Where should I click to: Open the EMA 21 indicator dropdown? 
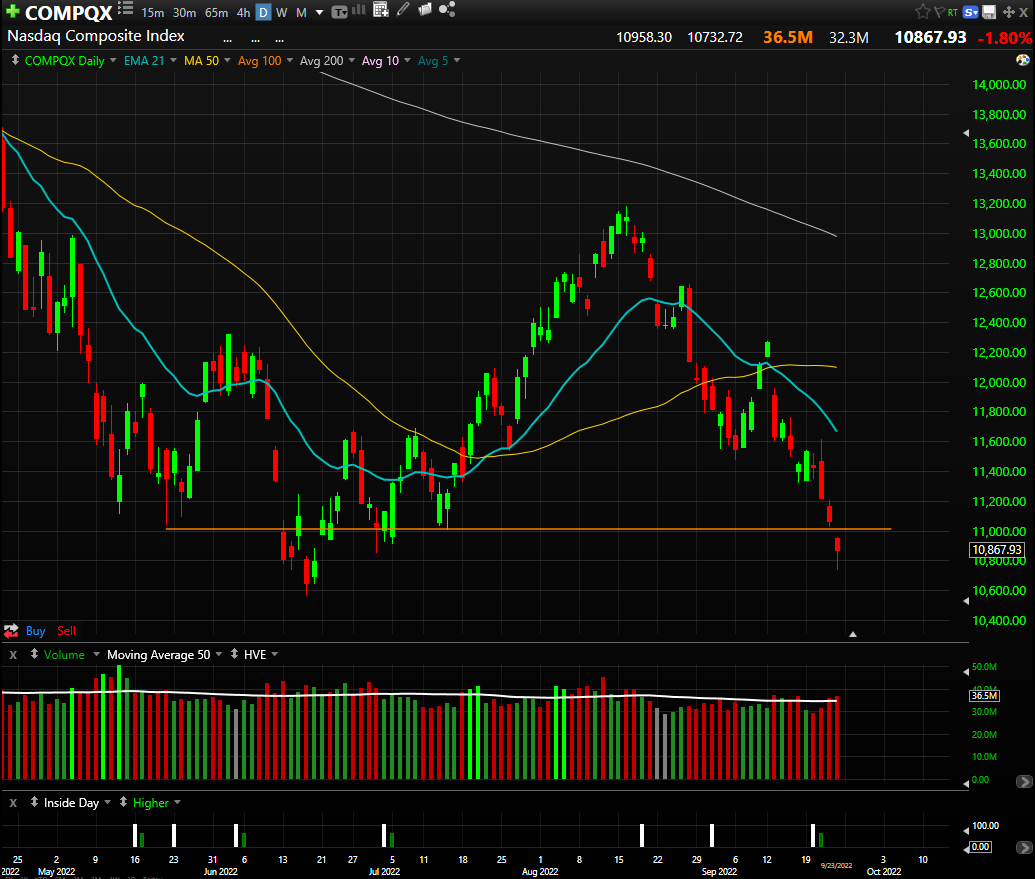pyautogui.click(x=173, y=60)
